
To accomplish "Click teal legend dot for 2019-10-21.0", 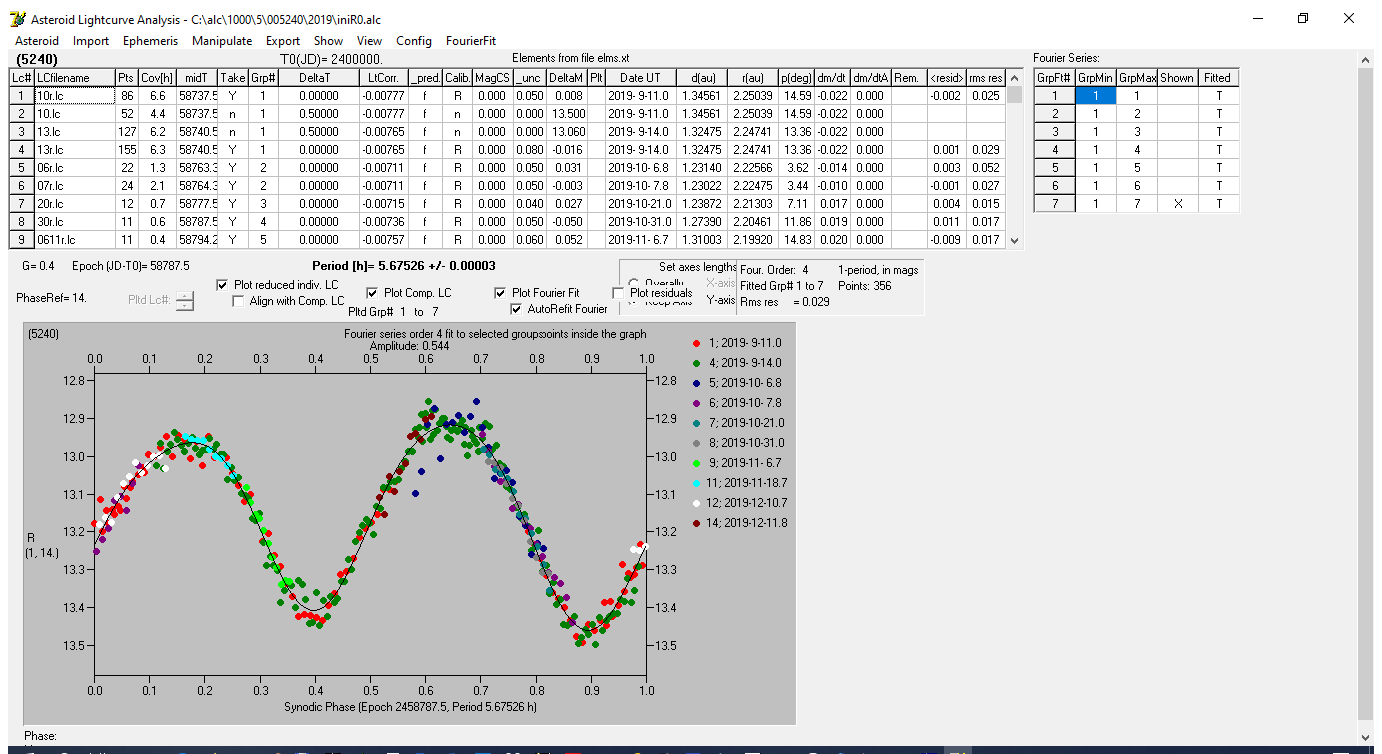I will click(696, 422).
